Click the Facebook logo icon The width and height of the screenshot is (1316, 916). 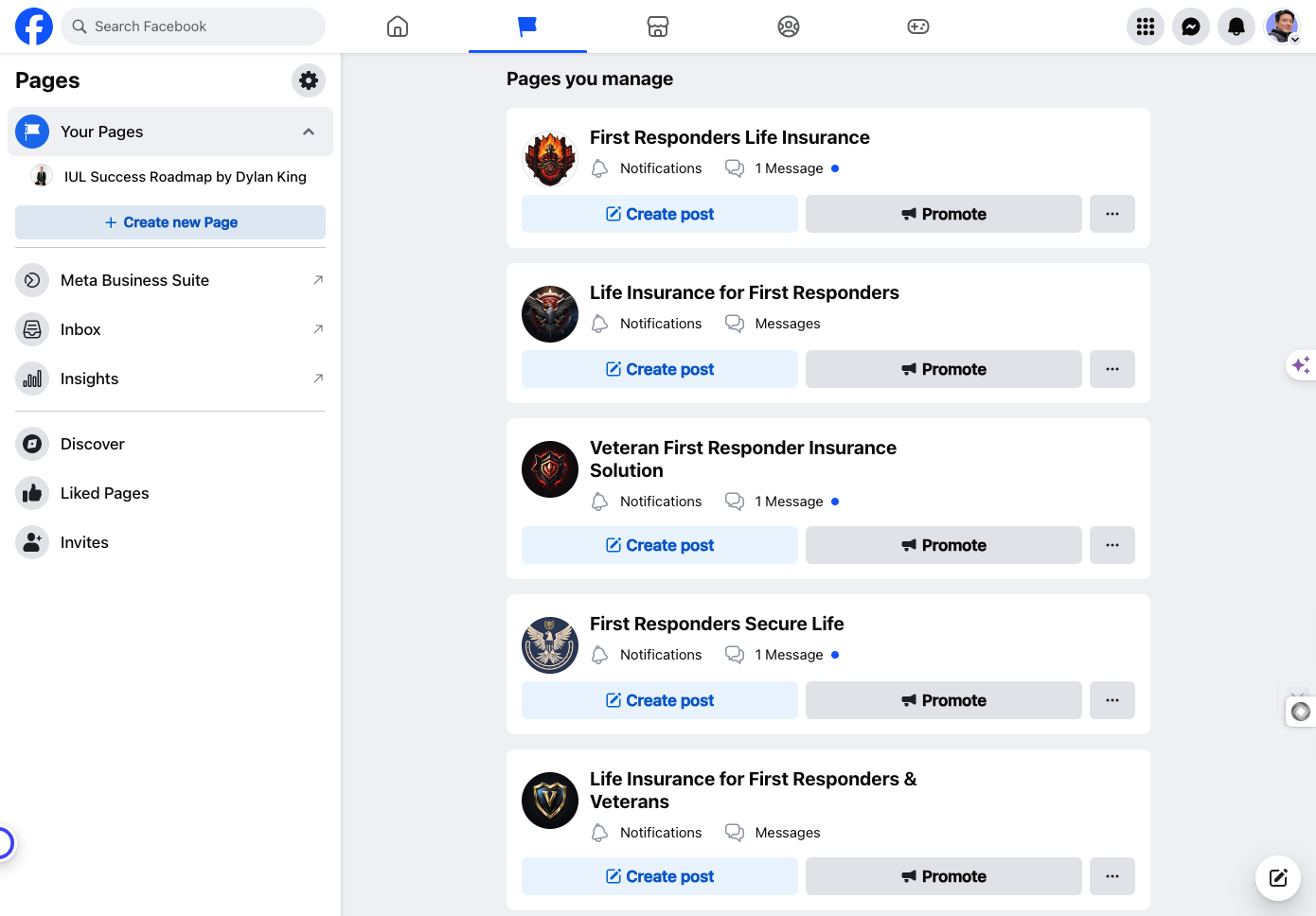click(x=34, y=26)
